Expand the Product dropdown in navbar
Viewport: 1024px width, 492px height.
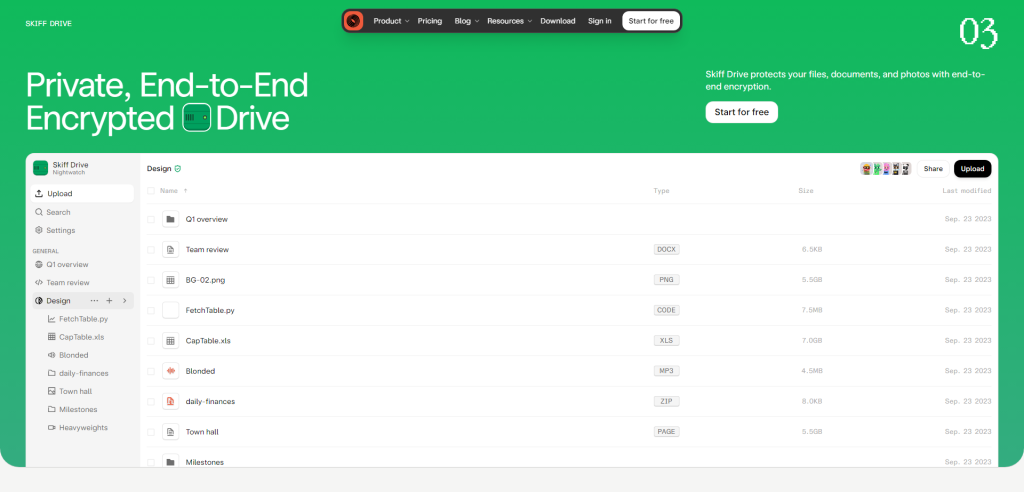(x=391, y=21)
